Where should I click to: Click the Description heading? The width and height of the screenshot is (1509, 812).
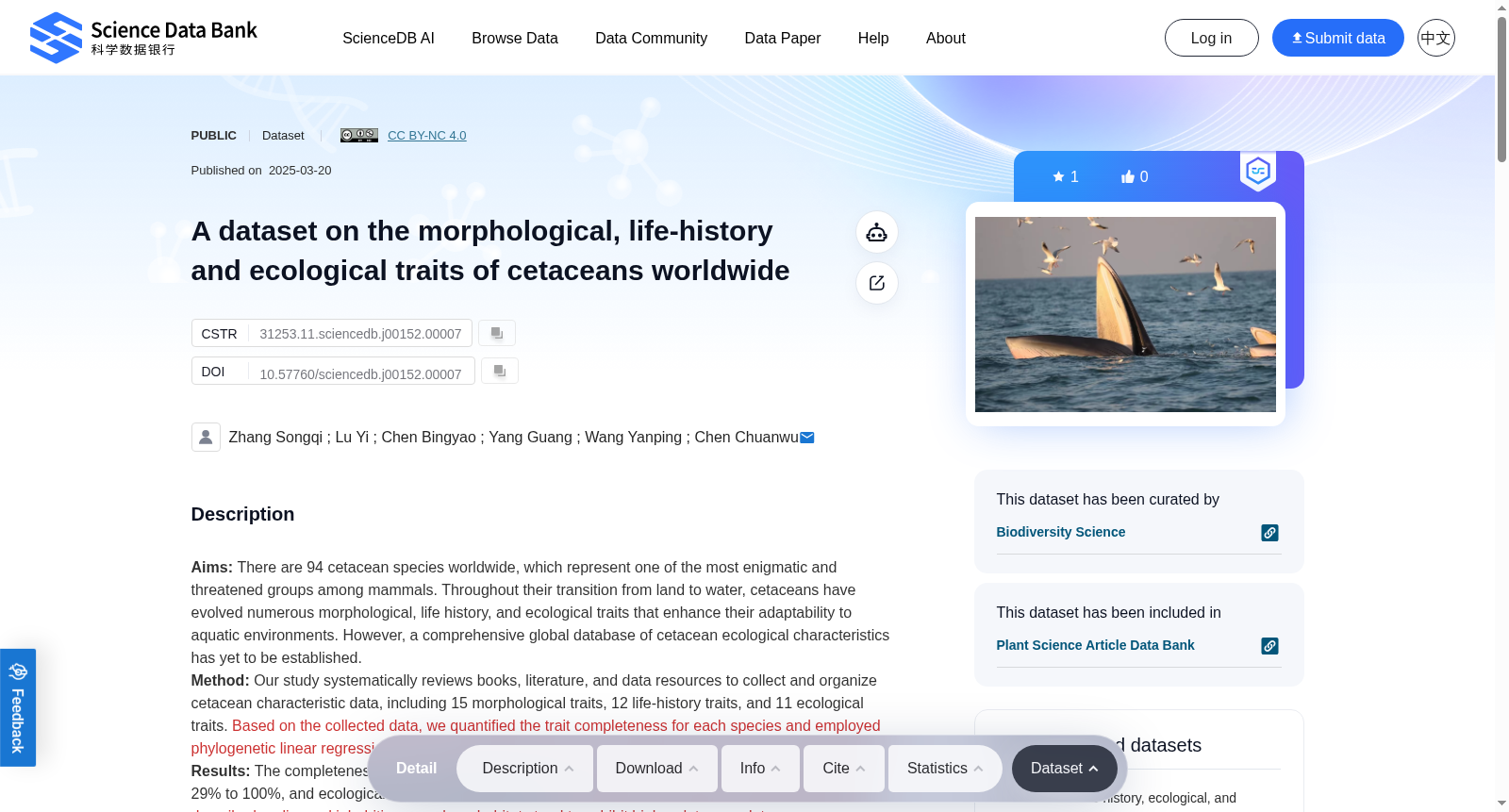coord(243,514)
